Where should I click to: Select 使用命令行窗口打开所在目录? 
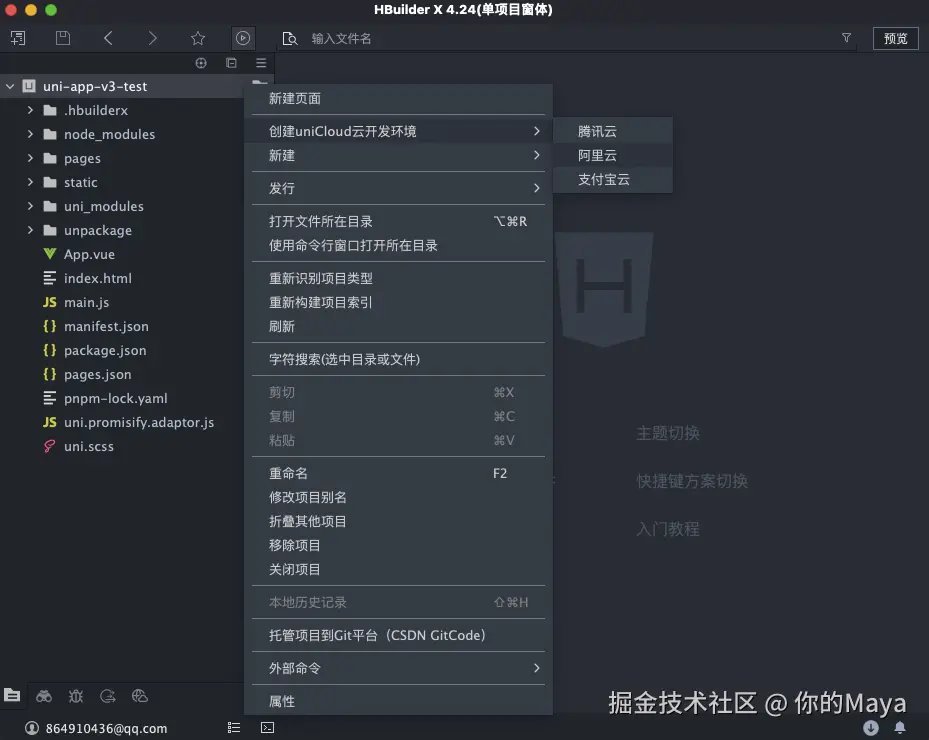(x=398, y=245)
